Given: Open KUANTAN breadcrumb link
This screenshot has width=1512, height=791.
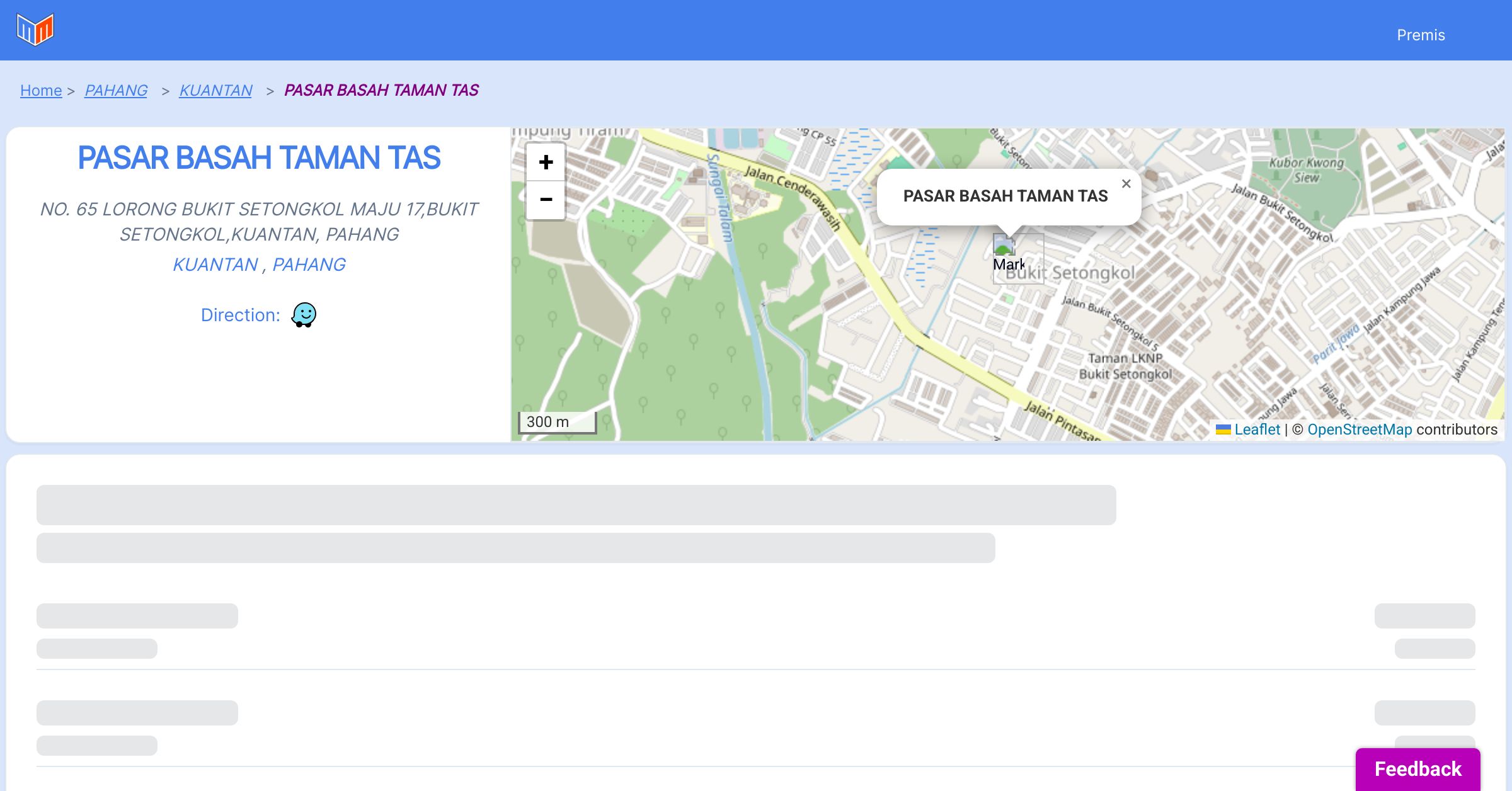Looking at the screenshot, I should [215, 91].
